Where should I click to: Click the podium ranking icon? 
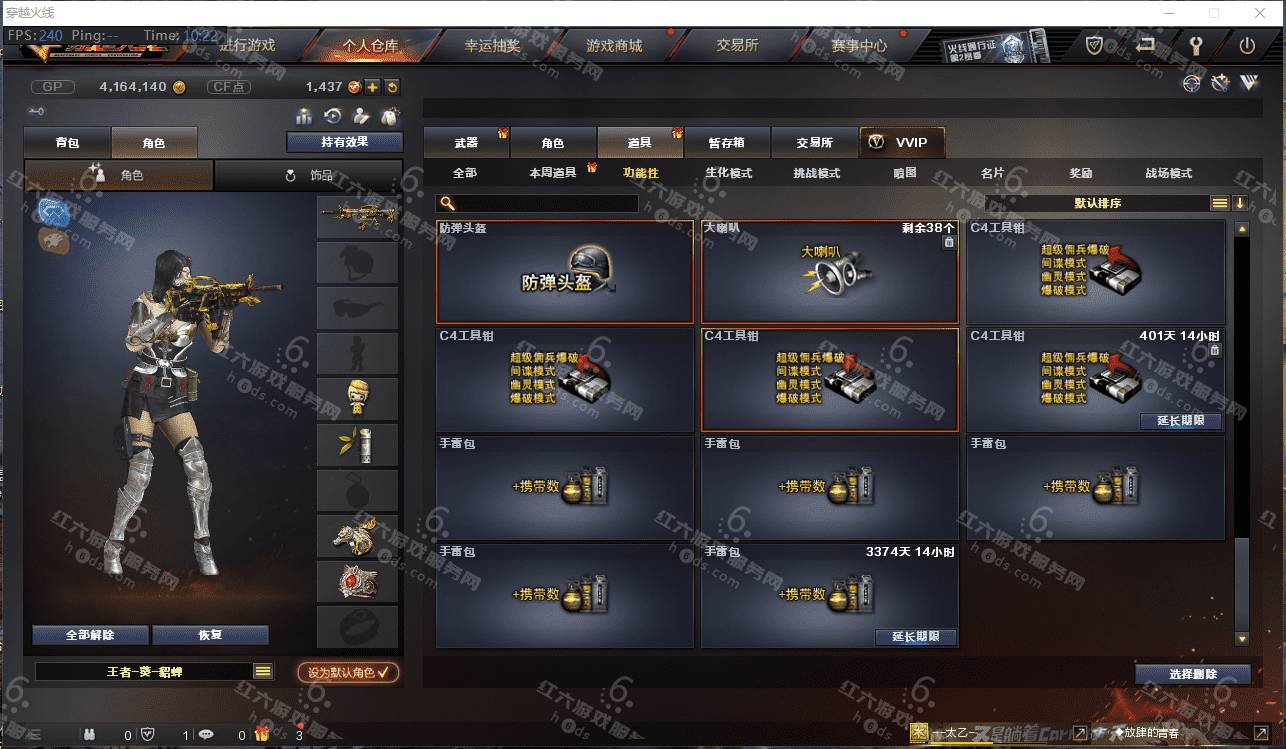point(304,116)
